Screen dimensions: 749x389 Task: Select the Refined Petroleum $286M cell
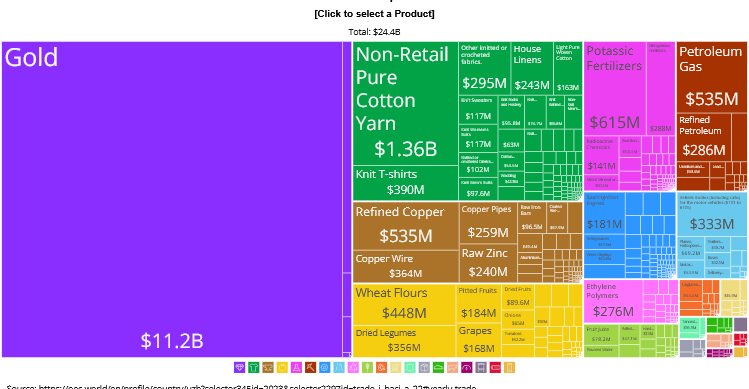point(704,137)
